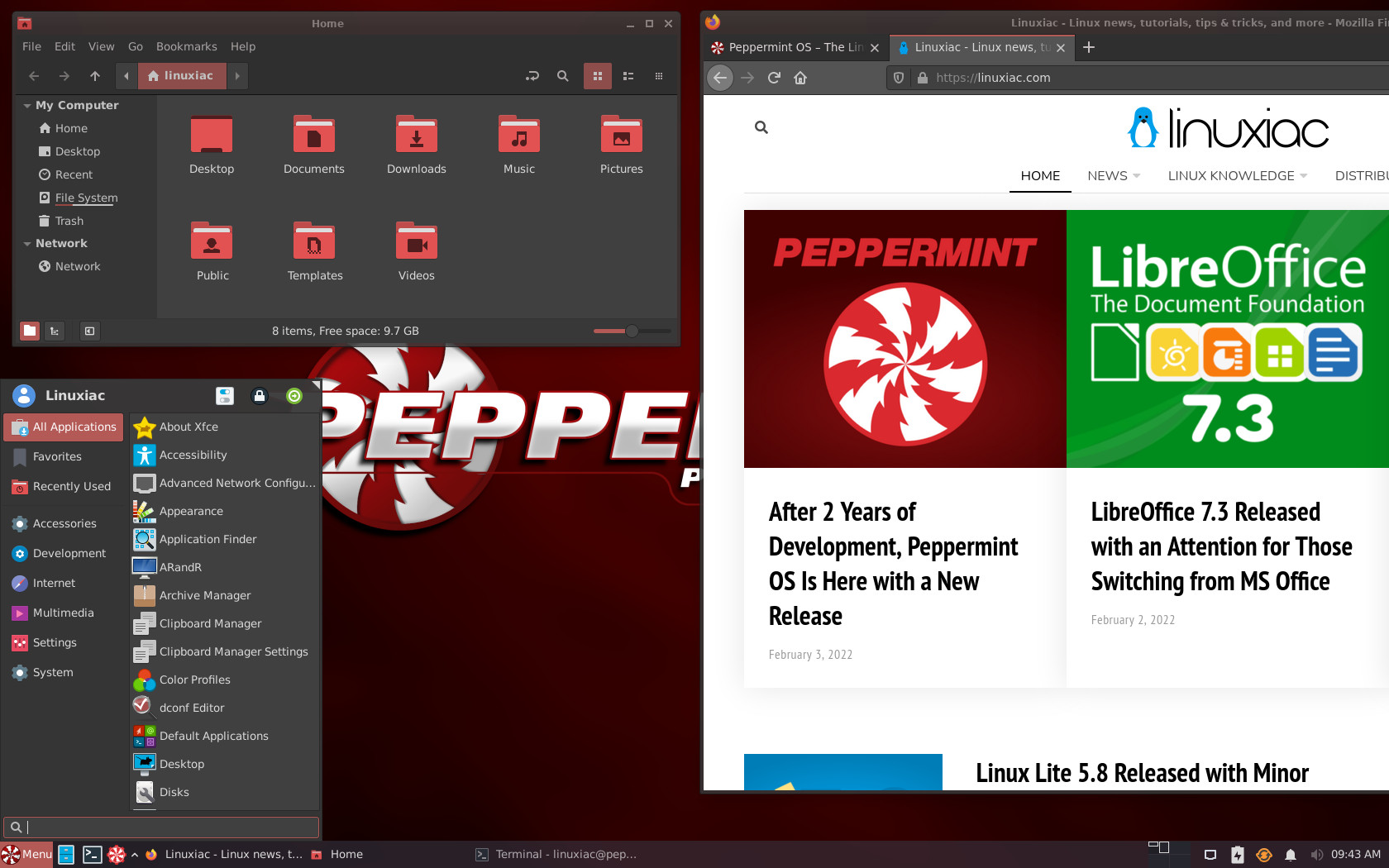Viewport: 1389px width, 868px height.
Task: Click the file manager search icon
Action: coord(563,76)
